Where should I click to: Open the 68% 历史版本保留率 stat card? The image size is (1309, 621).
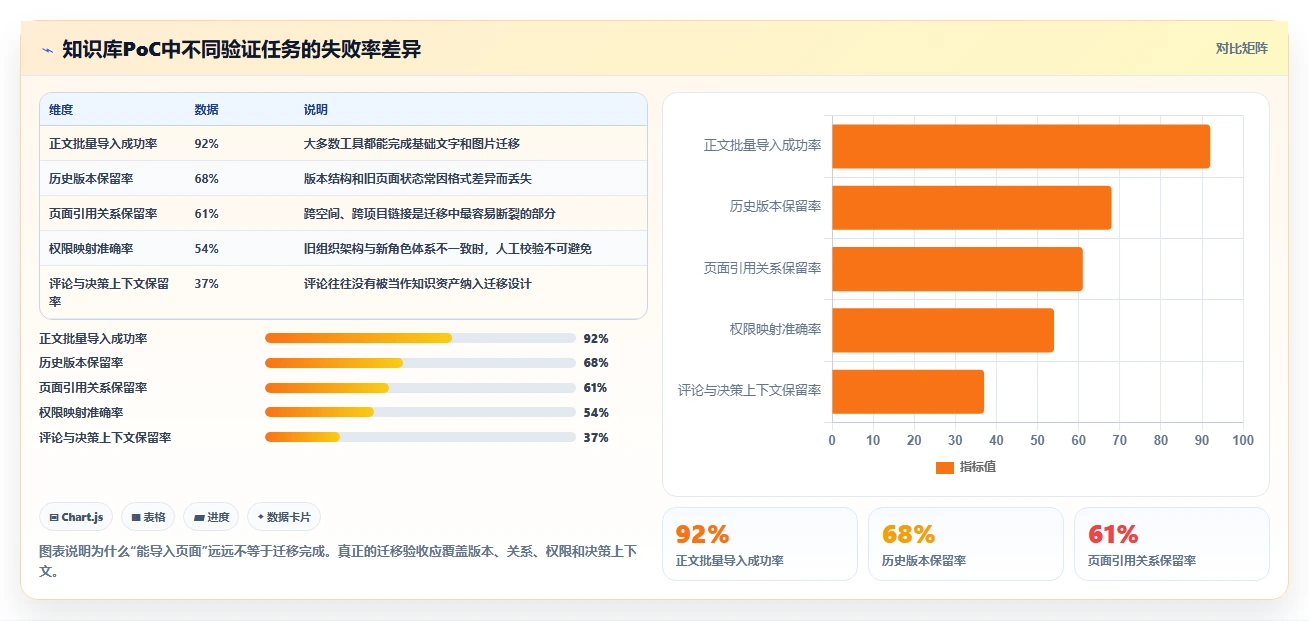click(966, 544)
